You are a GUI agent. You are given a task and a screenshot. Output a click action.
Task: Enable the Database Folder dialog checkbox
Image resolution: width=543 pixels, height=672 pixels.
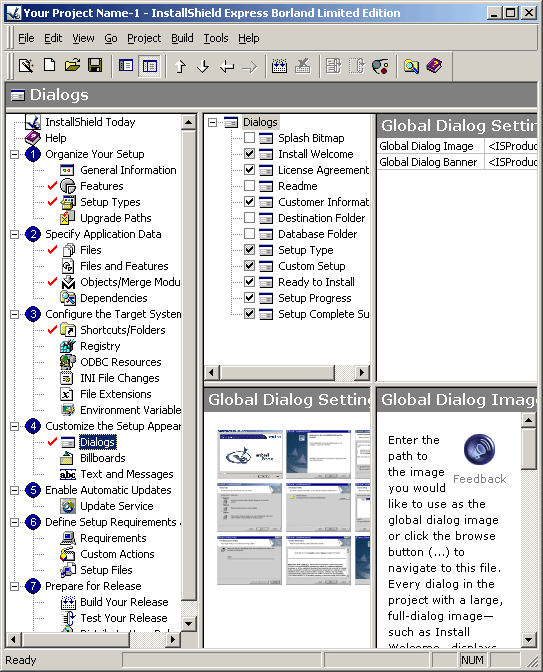coord(249,234)
